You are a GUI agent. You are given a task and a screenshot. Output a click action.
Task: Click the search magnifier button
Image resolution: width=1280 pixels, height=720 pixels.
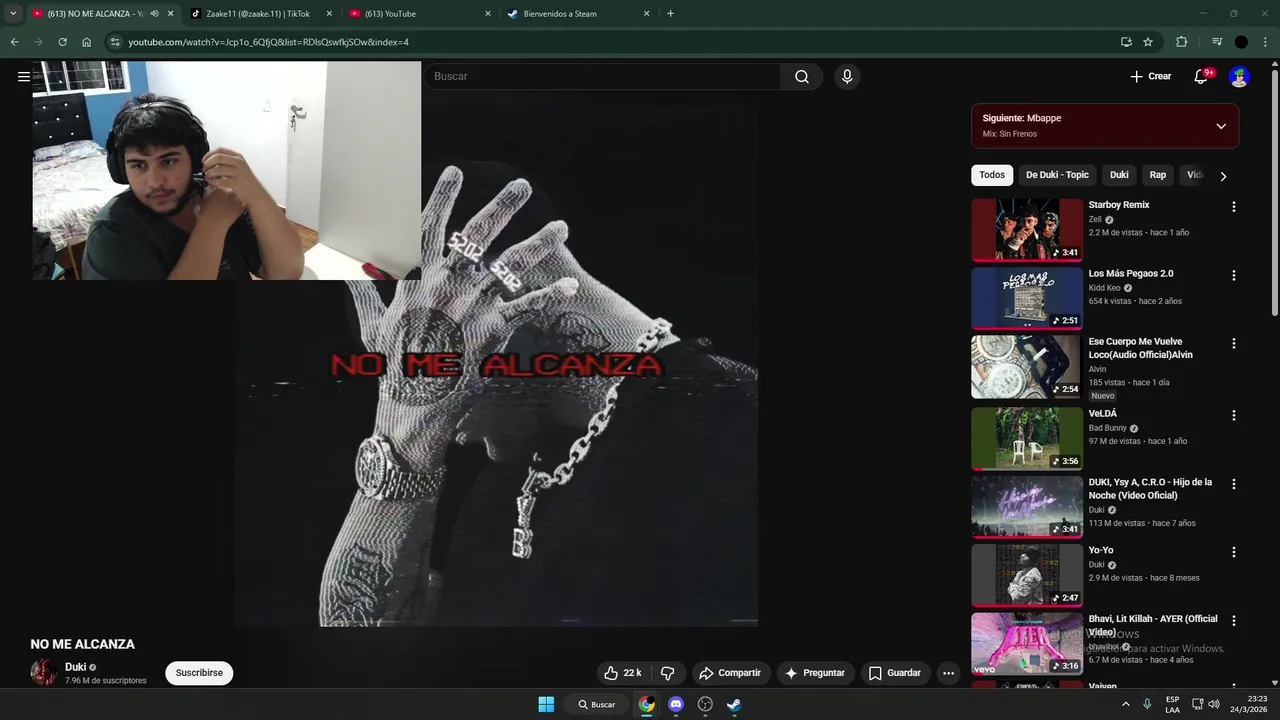click(x=802, y=77)
